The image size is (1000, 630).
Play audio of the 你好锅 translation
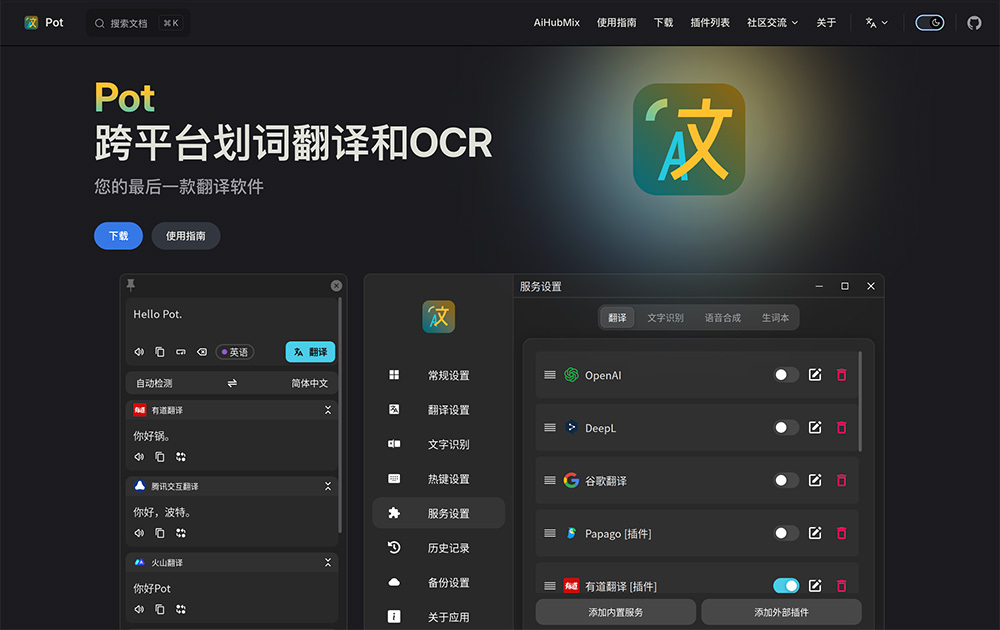click(139, 457)
